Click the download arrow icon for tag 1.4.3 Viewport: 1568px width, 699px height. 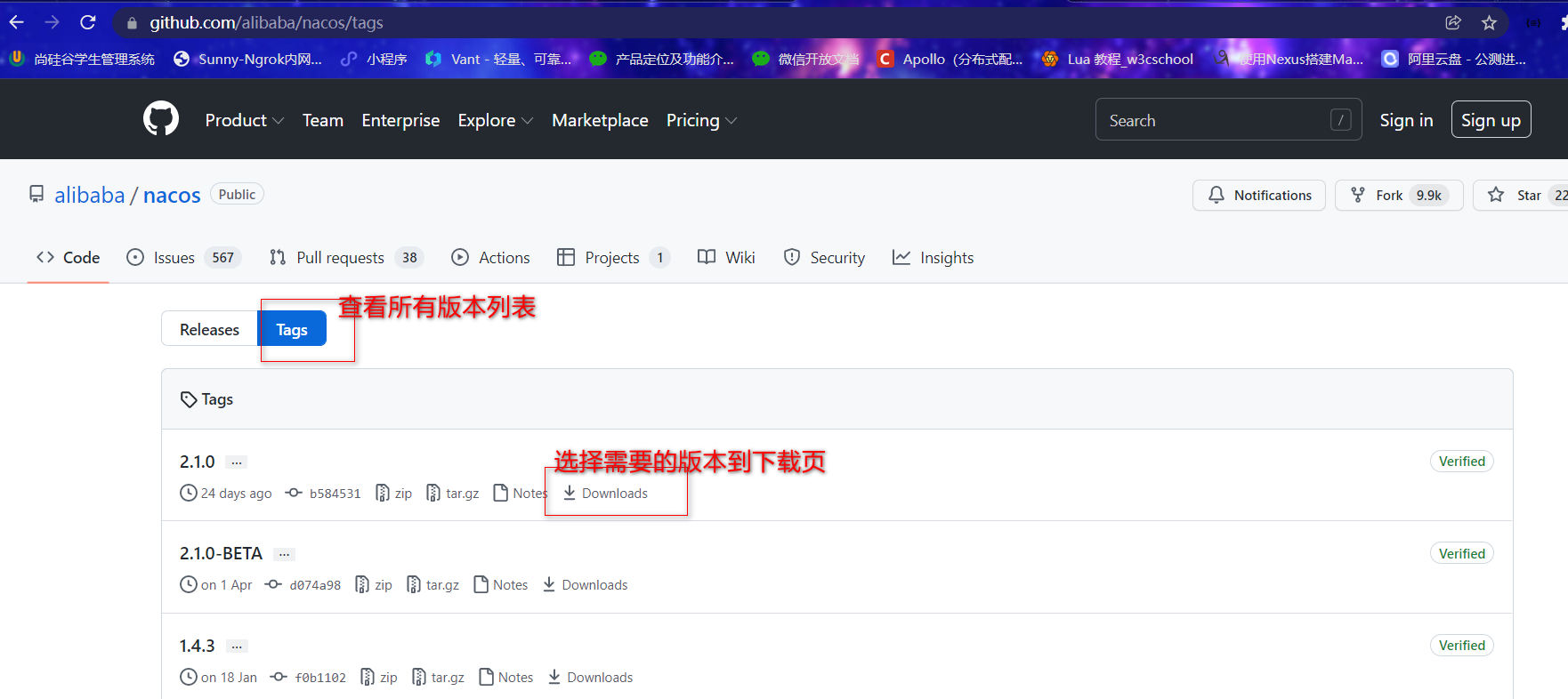[x=554, y=677]
